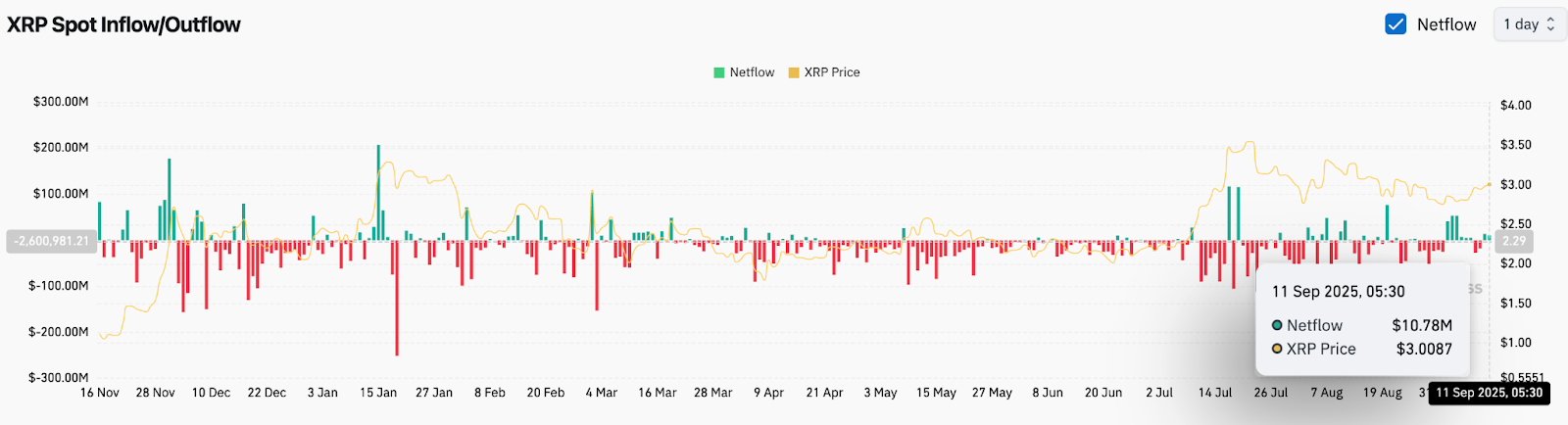Screen dimensions: 1568x425
Task: Select the tallest green bar near 15 Jan
Action: click(x=378, y=191)
